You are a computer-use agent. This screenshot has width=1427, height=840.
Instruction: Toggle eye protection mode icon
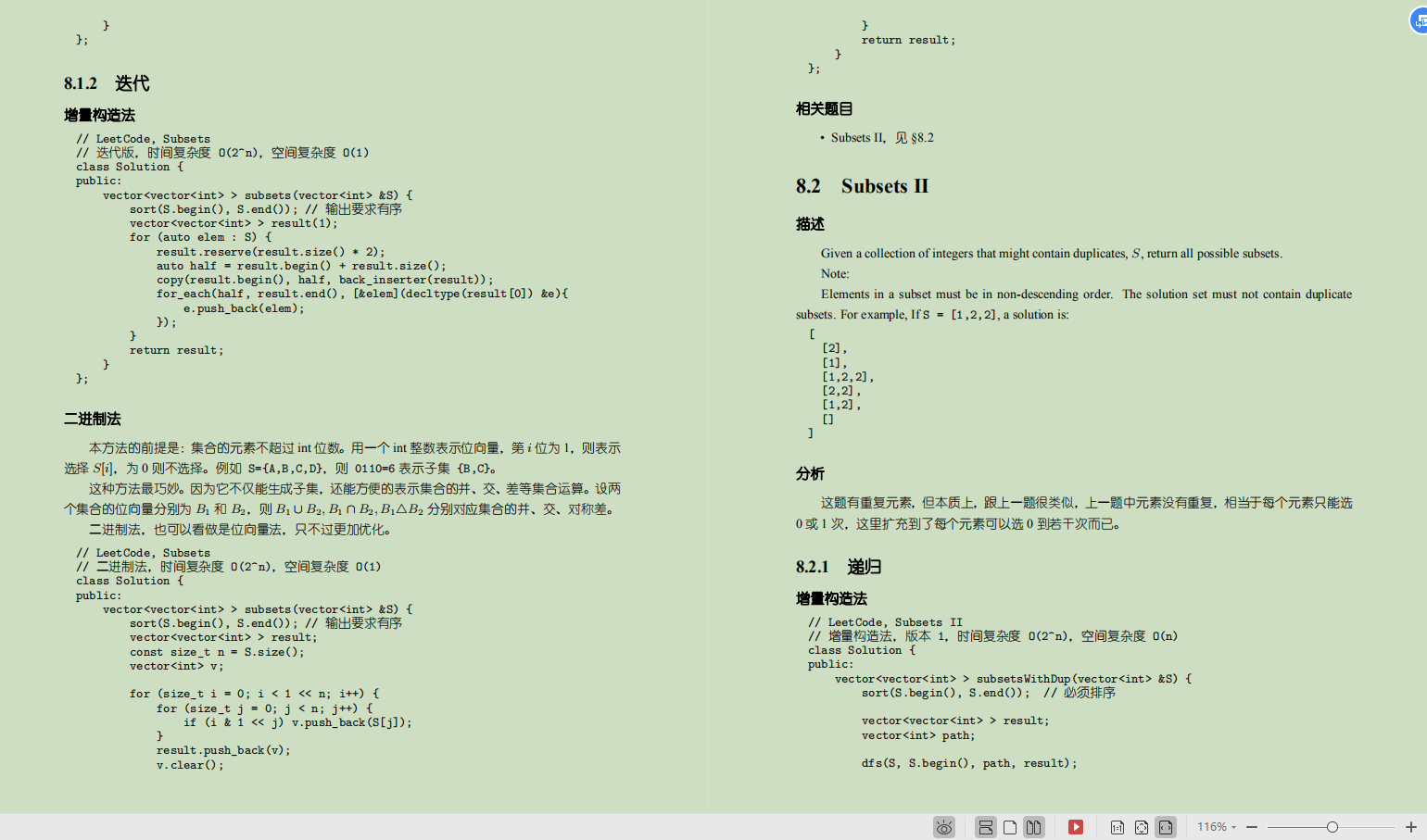coord(944,827)
